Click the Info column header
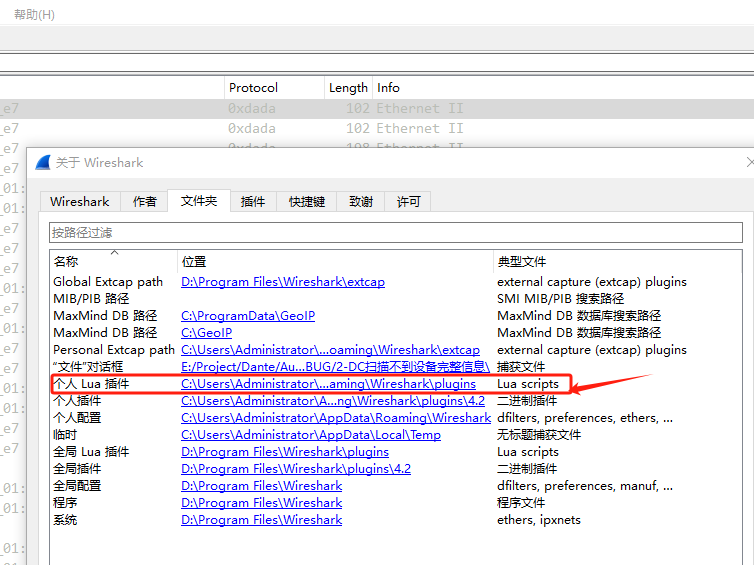This screenshot has width=754, height=565. click(563, 88)
